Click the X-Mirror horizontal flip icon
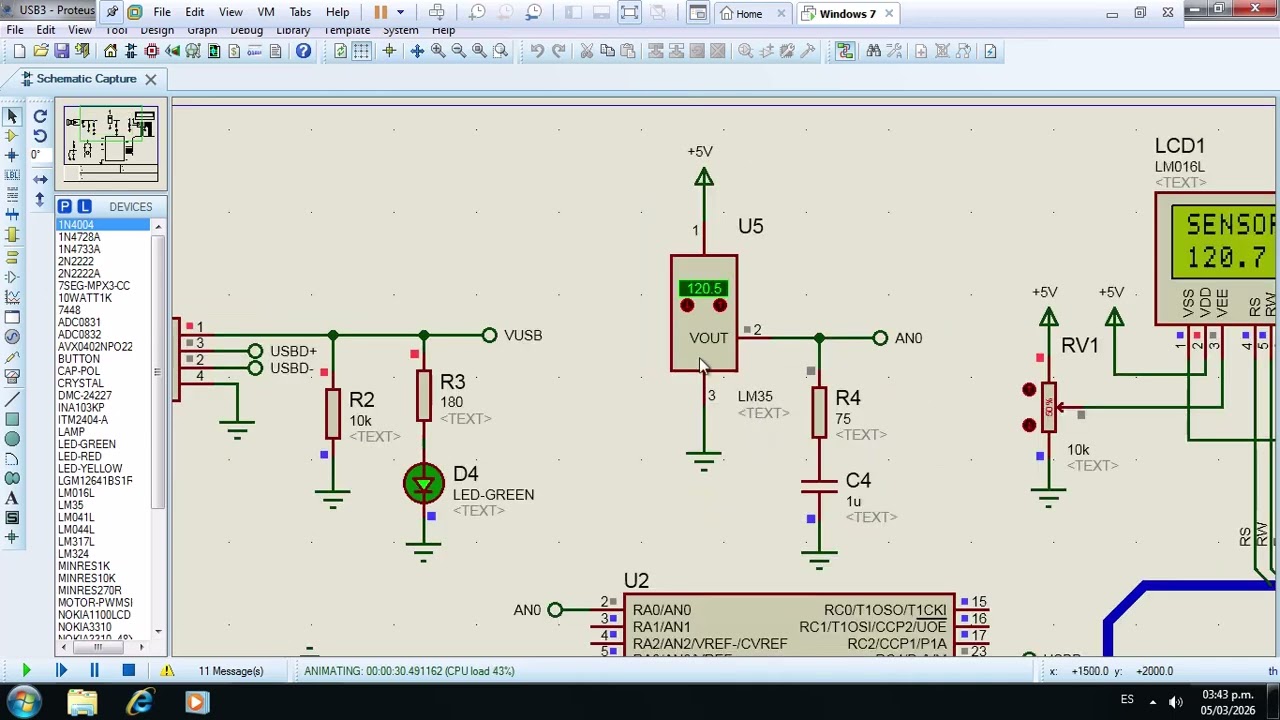Screen dimensions: 1280x720 coord(40,179)
